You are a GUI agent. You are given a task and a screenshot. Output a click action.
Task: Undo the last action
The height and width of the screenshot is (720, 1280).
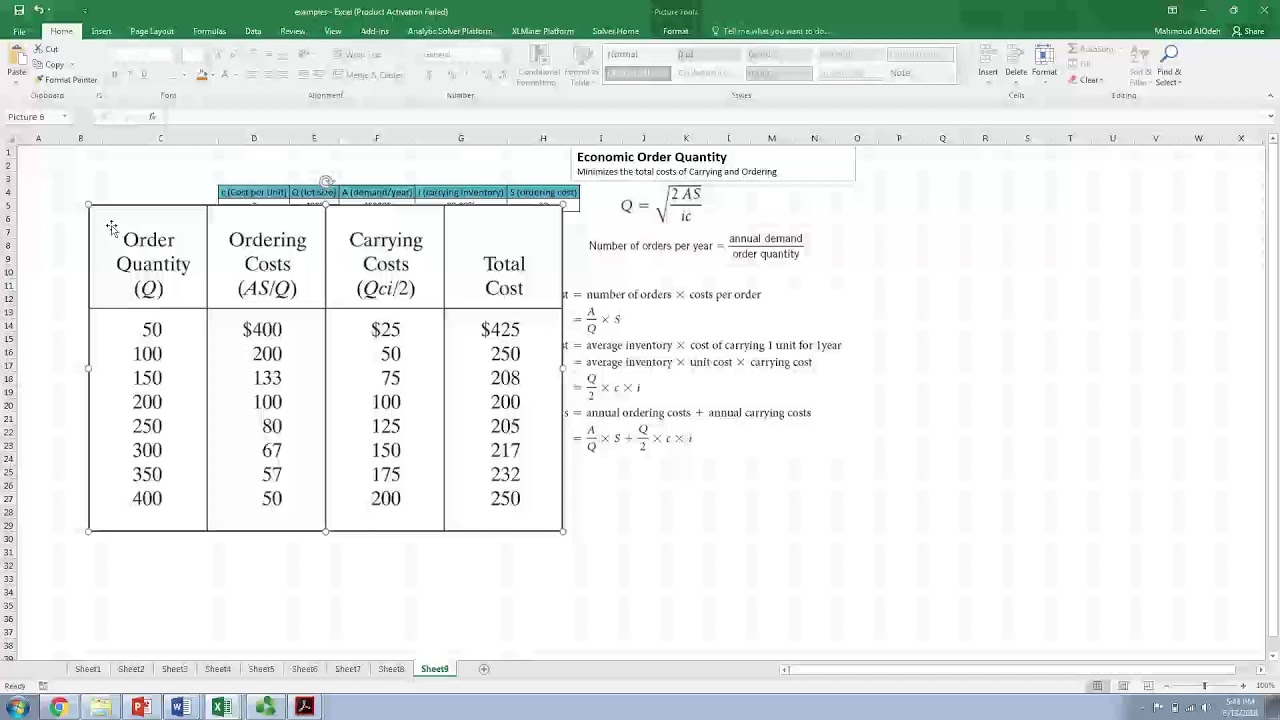[38, 10]
